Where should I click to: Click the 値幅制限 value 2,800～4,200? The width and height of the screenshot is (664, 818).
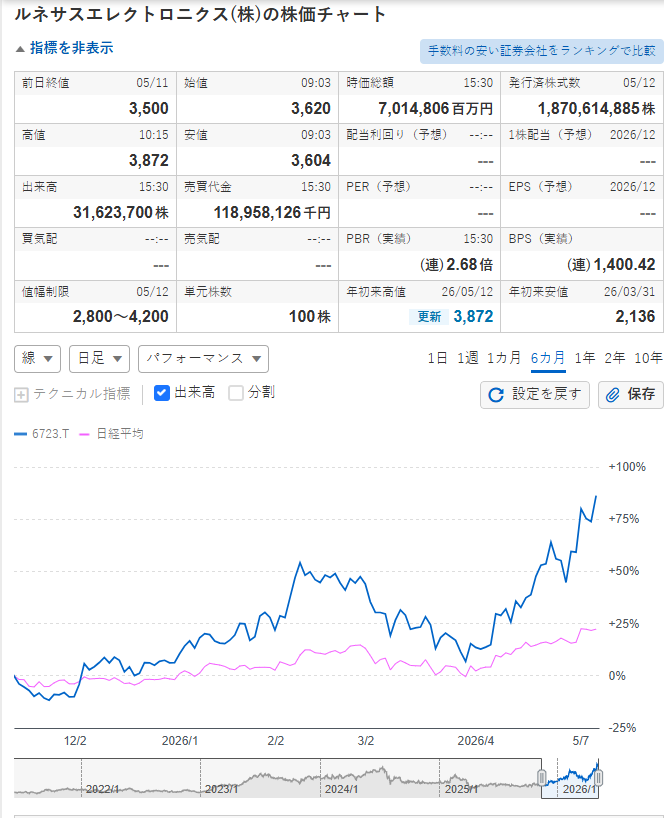click(120, 317)
